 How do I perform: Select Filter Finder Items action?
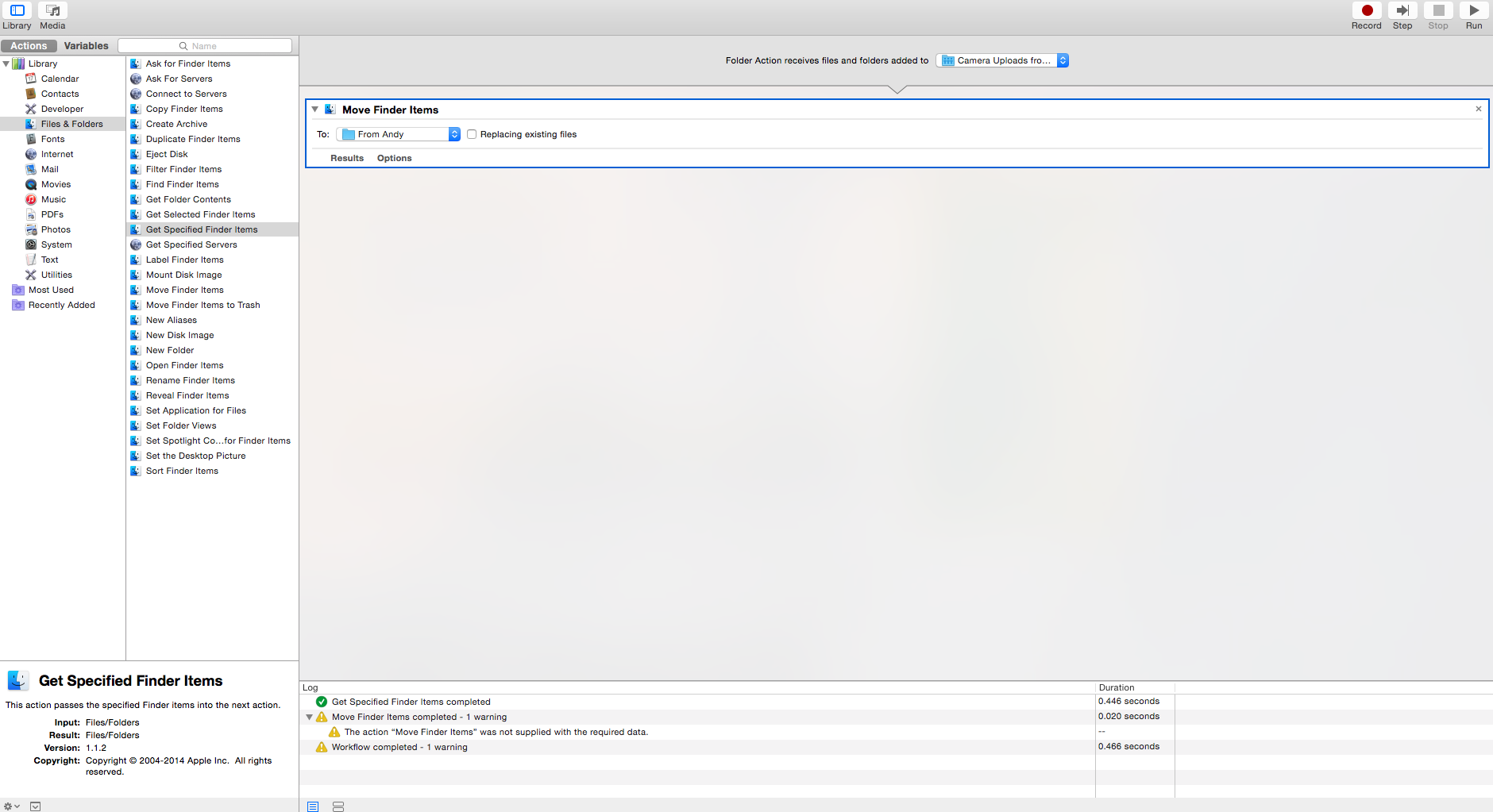[213, 169]
